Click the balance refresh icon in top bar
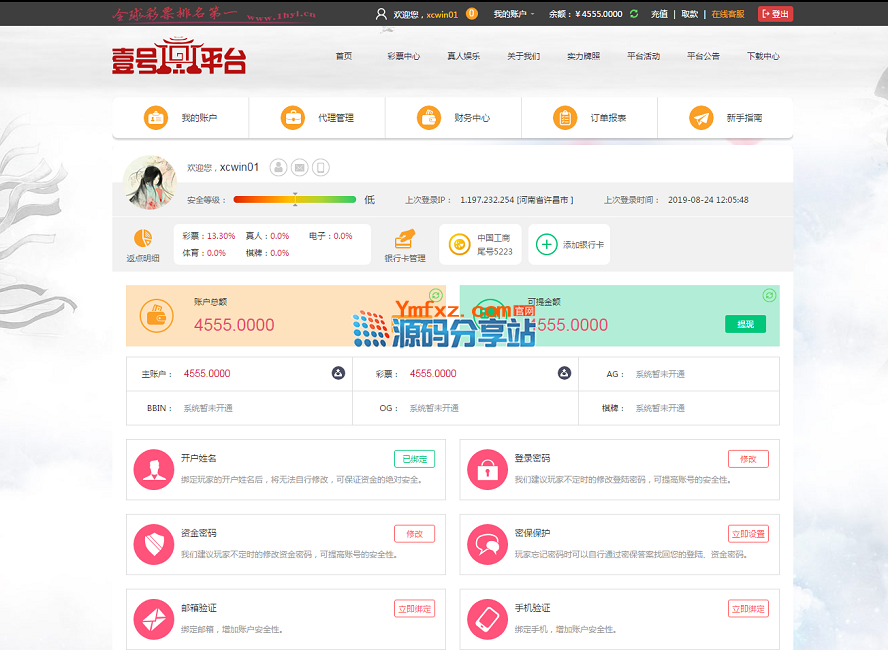888x650 pixels. (x=634, y=14)
